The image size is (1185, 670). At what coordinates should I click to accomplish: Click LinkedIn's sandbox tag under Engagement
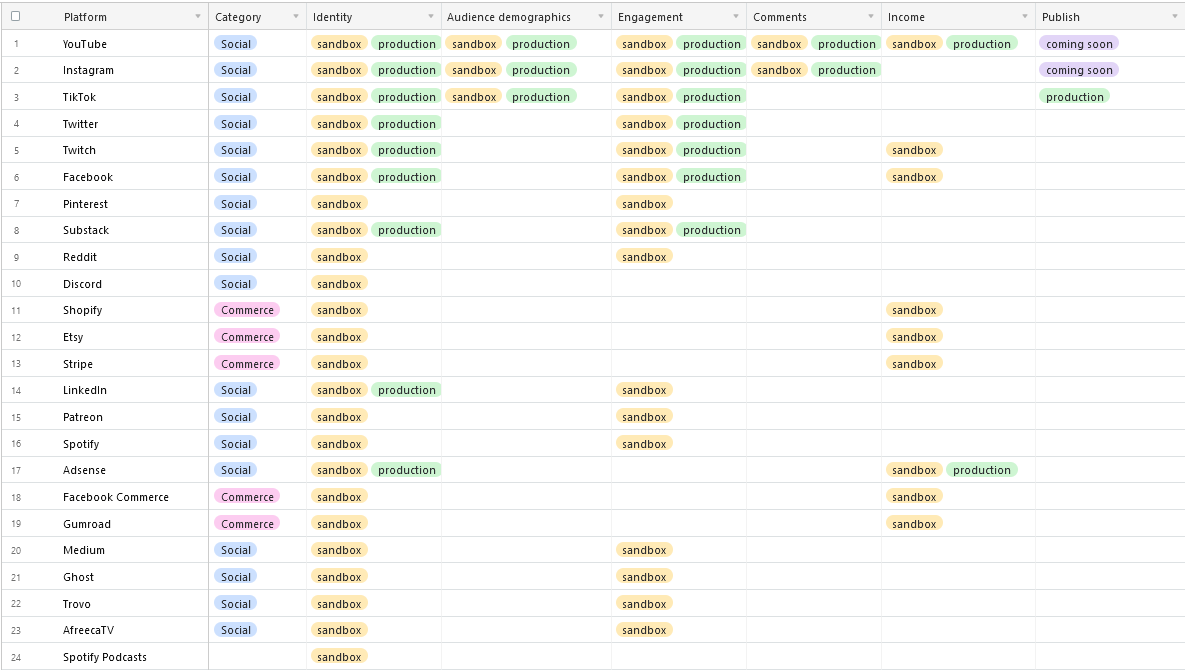pyautogui.click(x=644, y=391)
